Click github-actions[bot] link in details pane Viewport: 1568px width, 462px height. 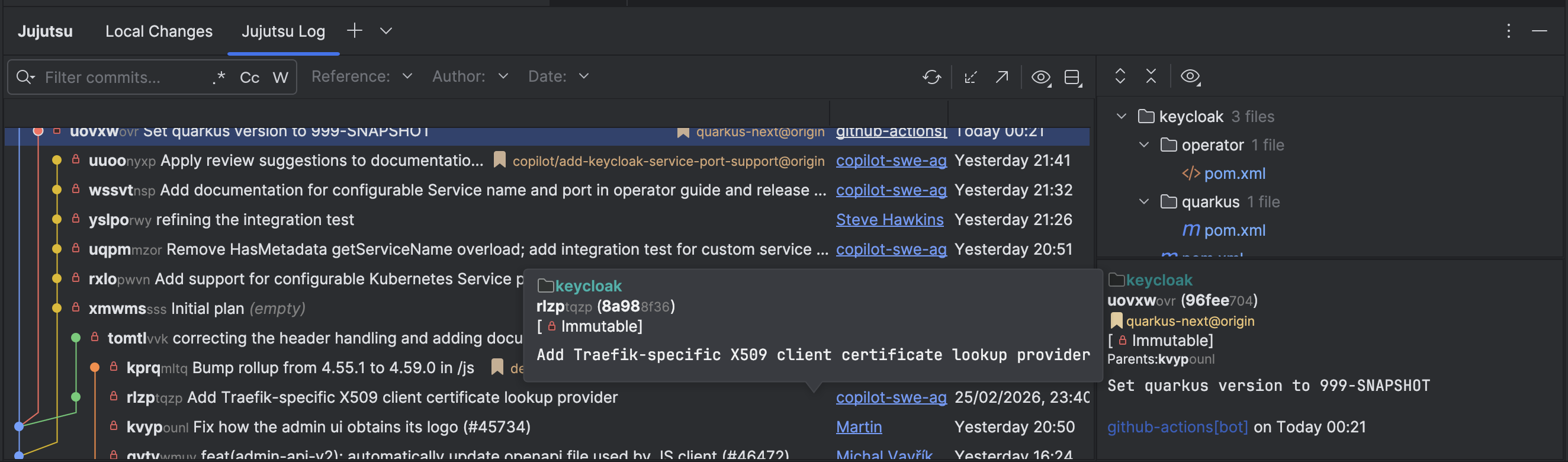click(x=1177, y=427)
